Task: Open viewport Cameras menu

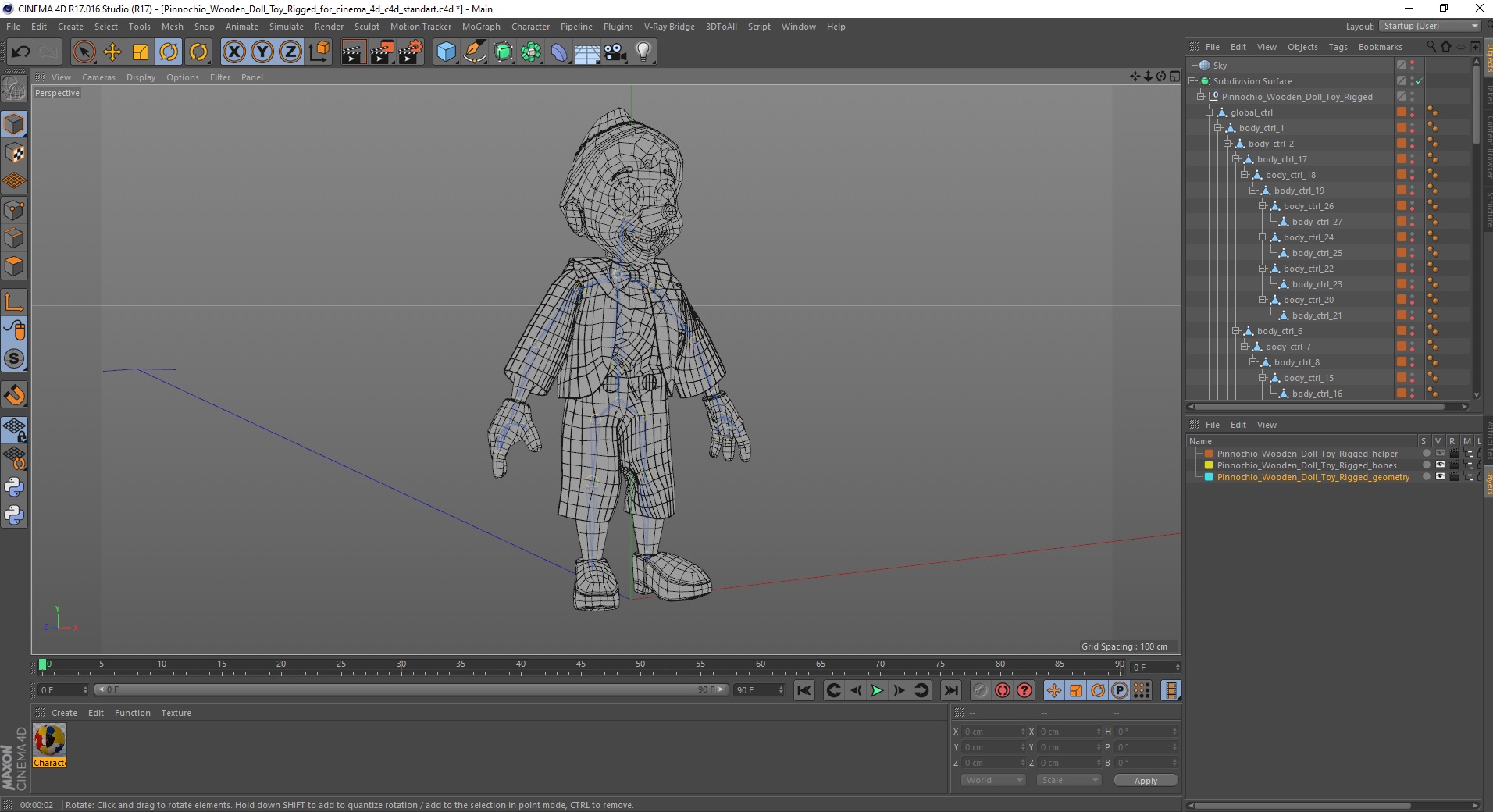Action: 98,77
